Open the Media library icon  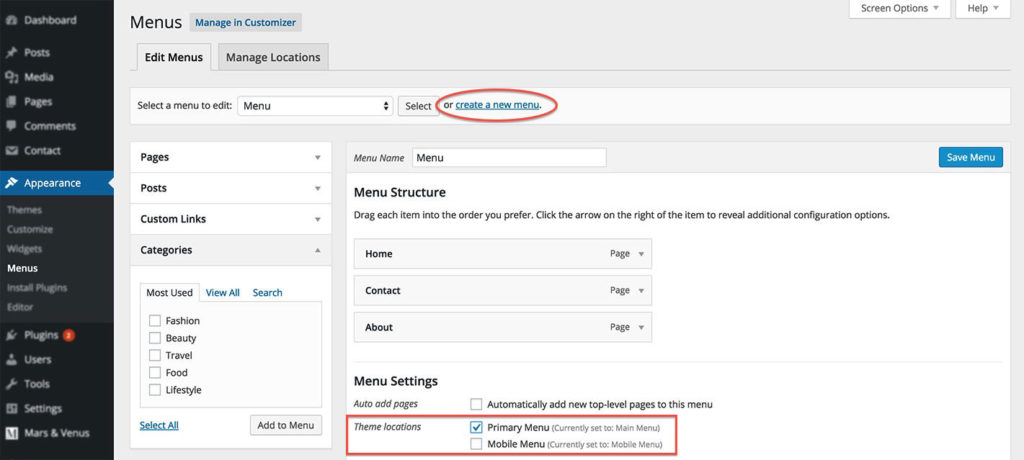(x=11, y=77)
